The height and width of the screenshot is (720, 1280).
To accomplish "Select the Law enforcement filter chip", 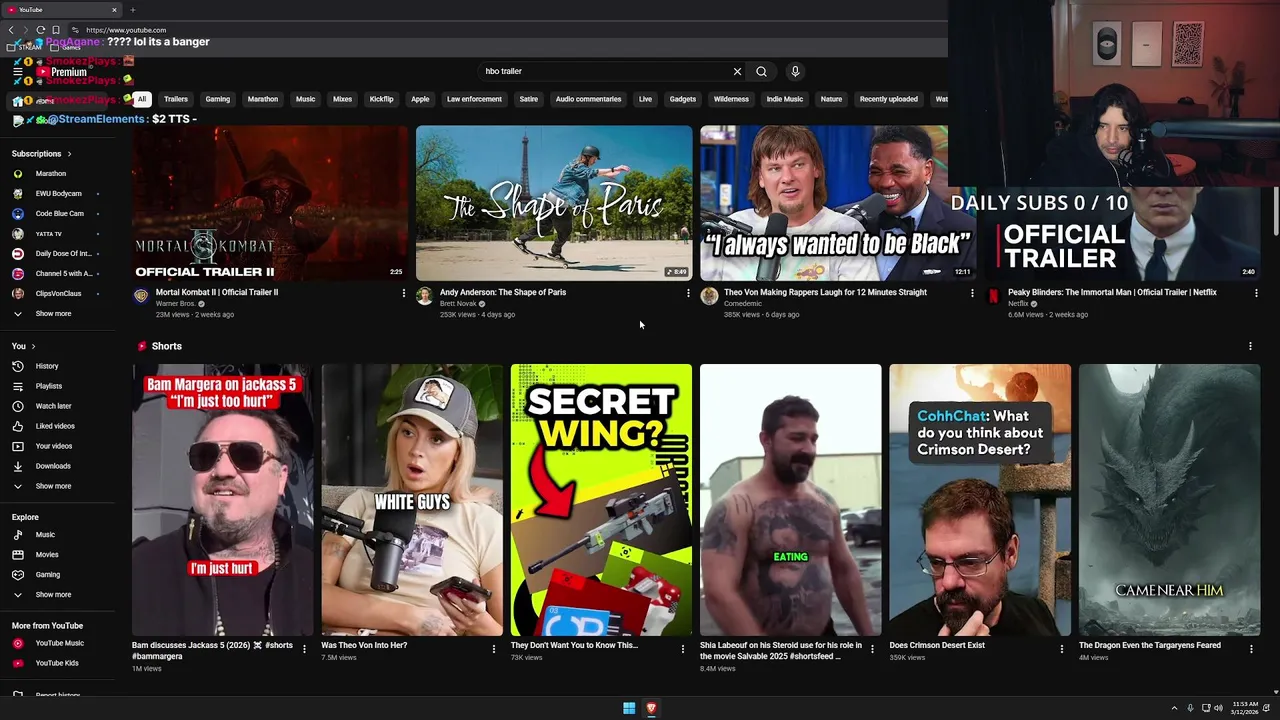I will point(474,99).
